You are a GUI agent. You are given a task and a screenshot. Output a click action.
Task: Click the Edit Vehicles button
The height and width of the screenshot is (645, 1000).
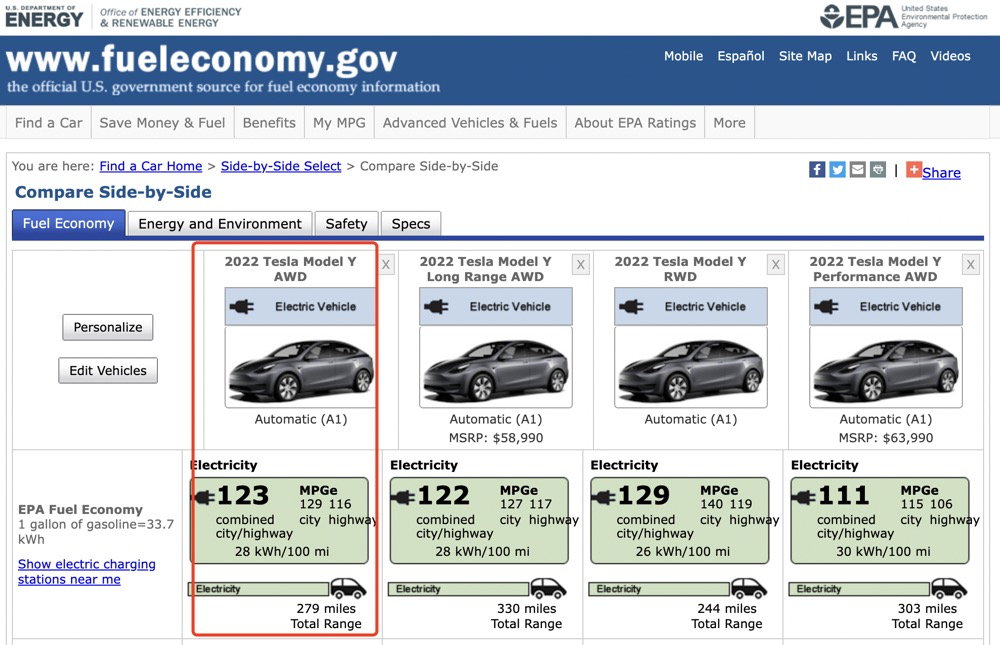[x=108, y=371]
